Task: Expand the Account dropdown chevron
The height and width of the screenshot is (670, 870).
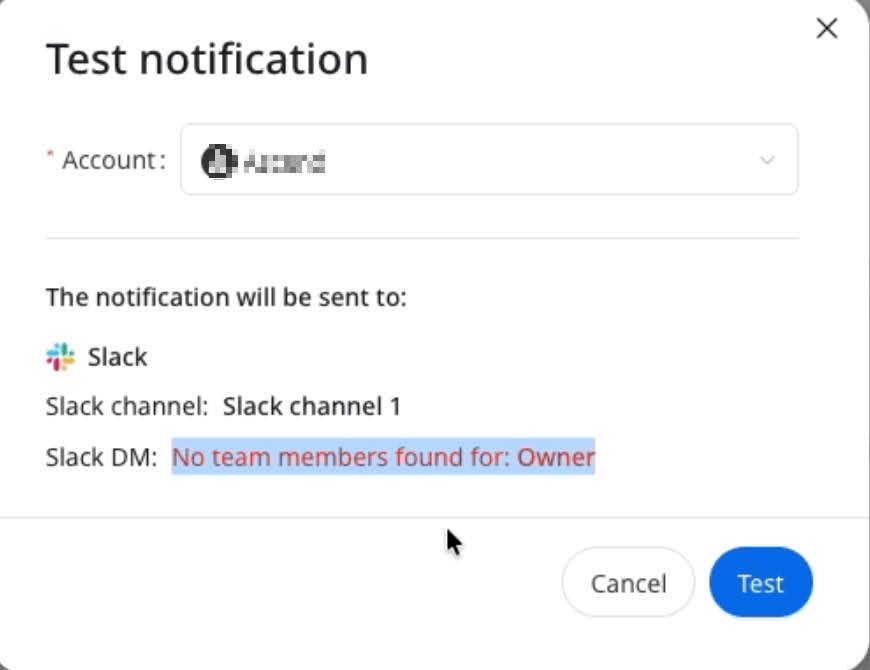Action: 767,160
